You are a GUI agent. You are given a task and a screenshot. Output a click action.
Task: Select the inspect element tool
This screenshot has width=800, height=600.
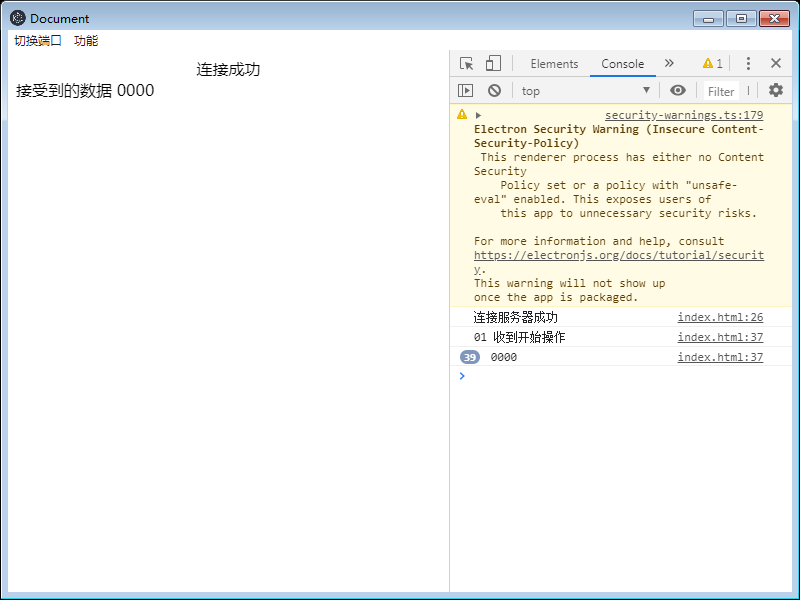click(465, 63)
